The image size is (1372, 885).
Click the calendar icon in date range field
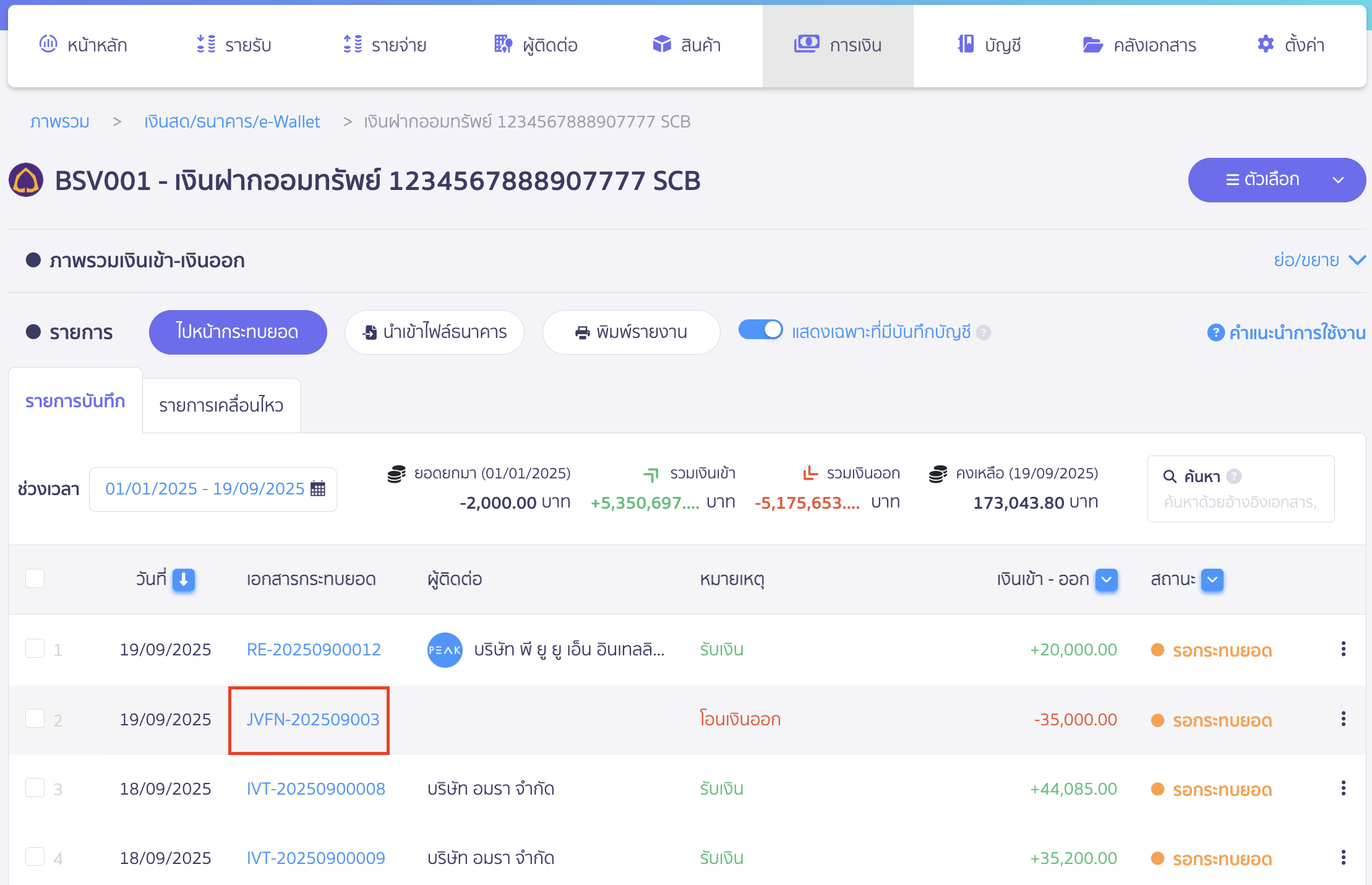[318, 489]
